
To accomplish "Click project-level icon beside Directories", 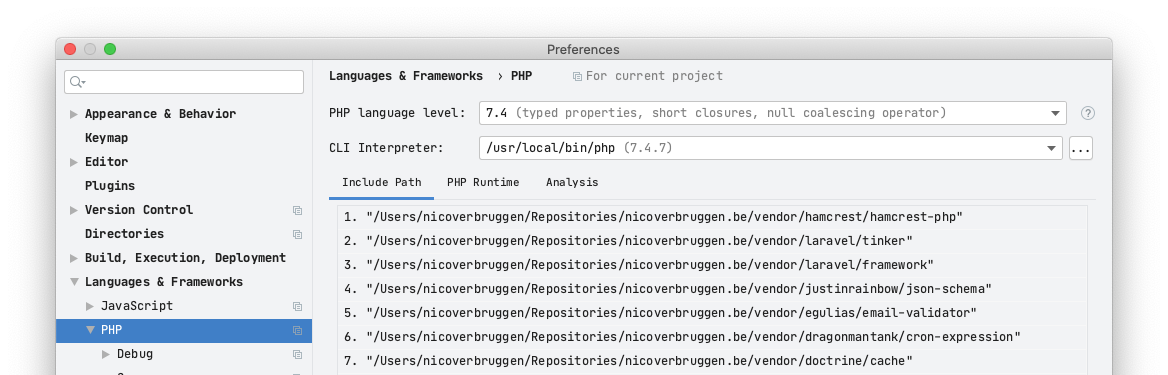I will point(297,234).
